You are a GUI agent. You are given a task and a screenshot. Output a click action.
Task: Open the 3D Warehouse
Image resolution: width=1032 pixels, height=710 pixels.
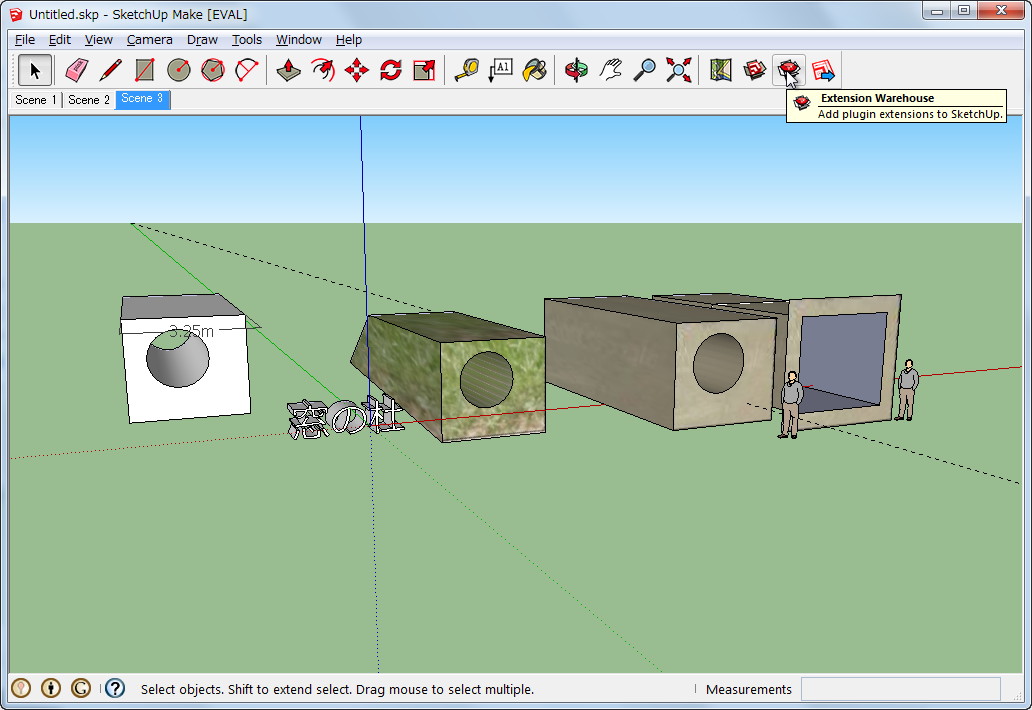(754, 70)
